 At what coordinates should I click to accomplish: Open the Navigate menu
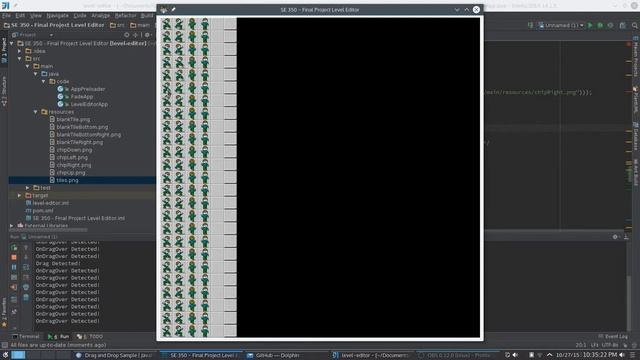pyautogui.click(x=57, y=16)
